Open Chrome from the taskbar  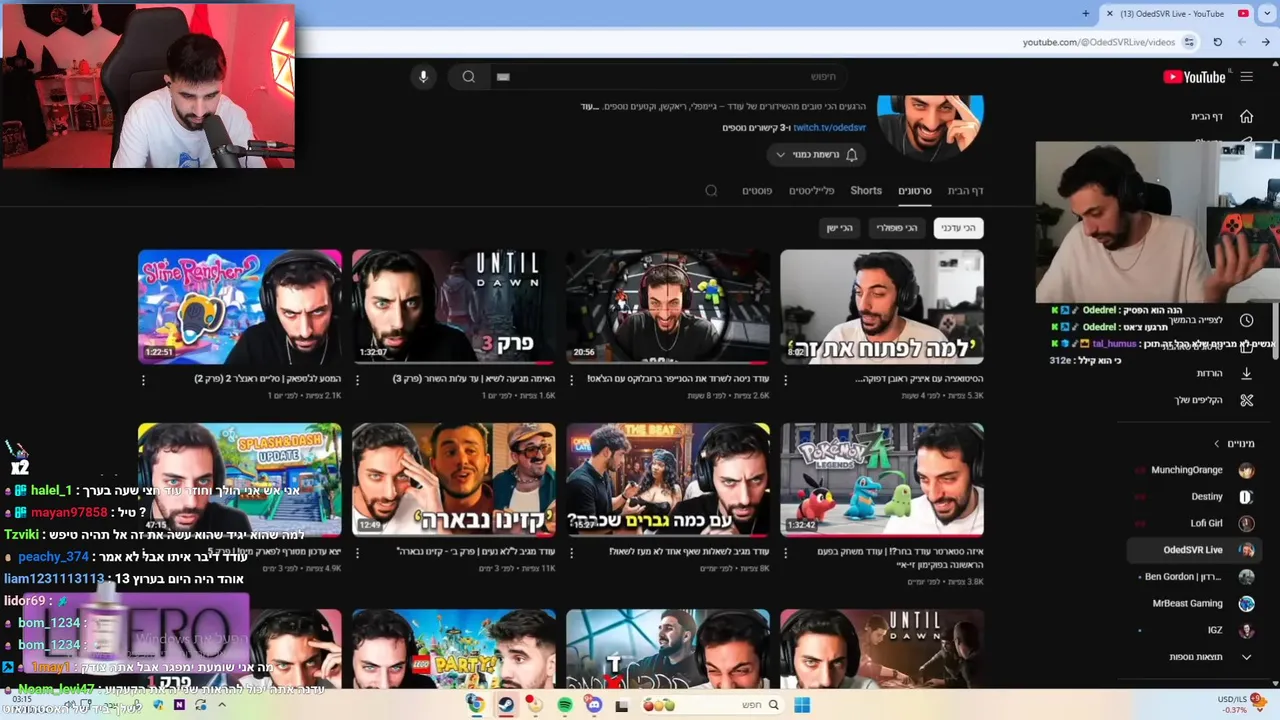(475, 705)
